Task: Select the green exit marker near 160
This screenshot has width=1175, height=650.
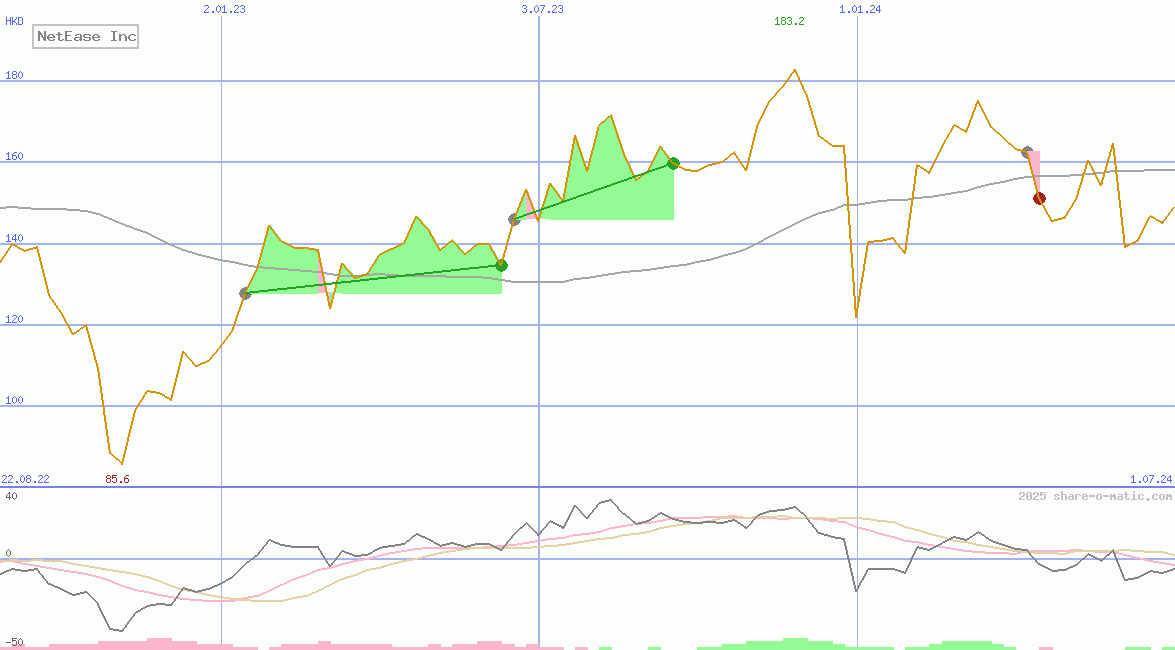Action: [673, 163]
